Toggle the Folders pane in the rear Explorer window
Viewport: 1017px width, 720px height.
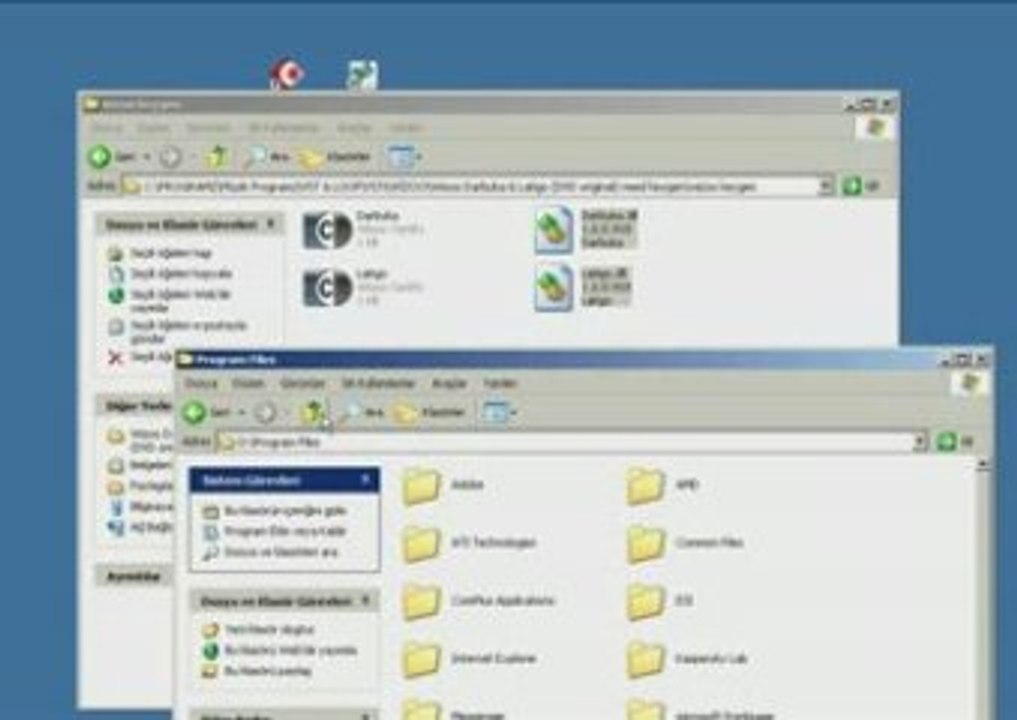coord(335,157)
